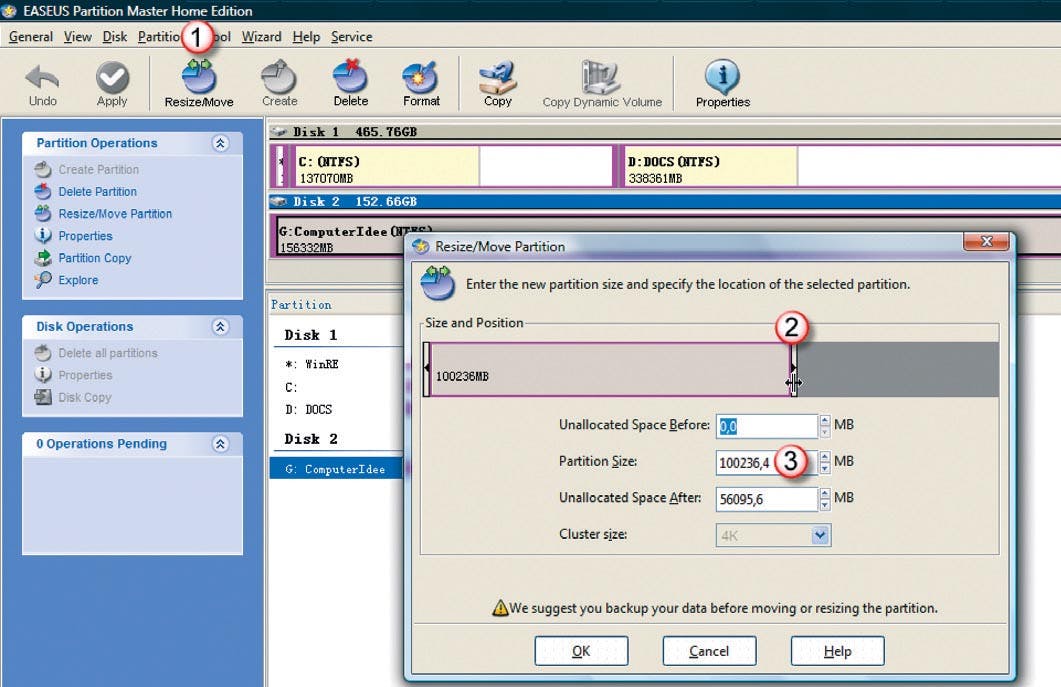Open the Help menu

(x=306, y=37)
